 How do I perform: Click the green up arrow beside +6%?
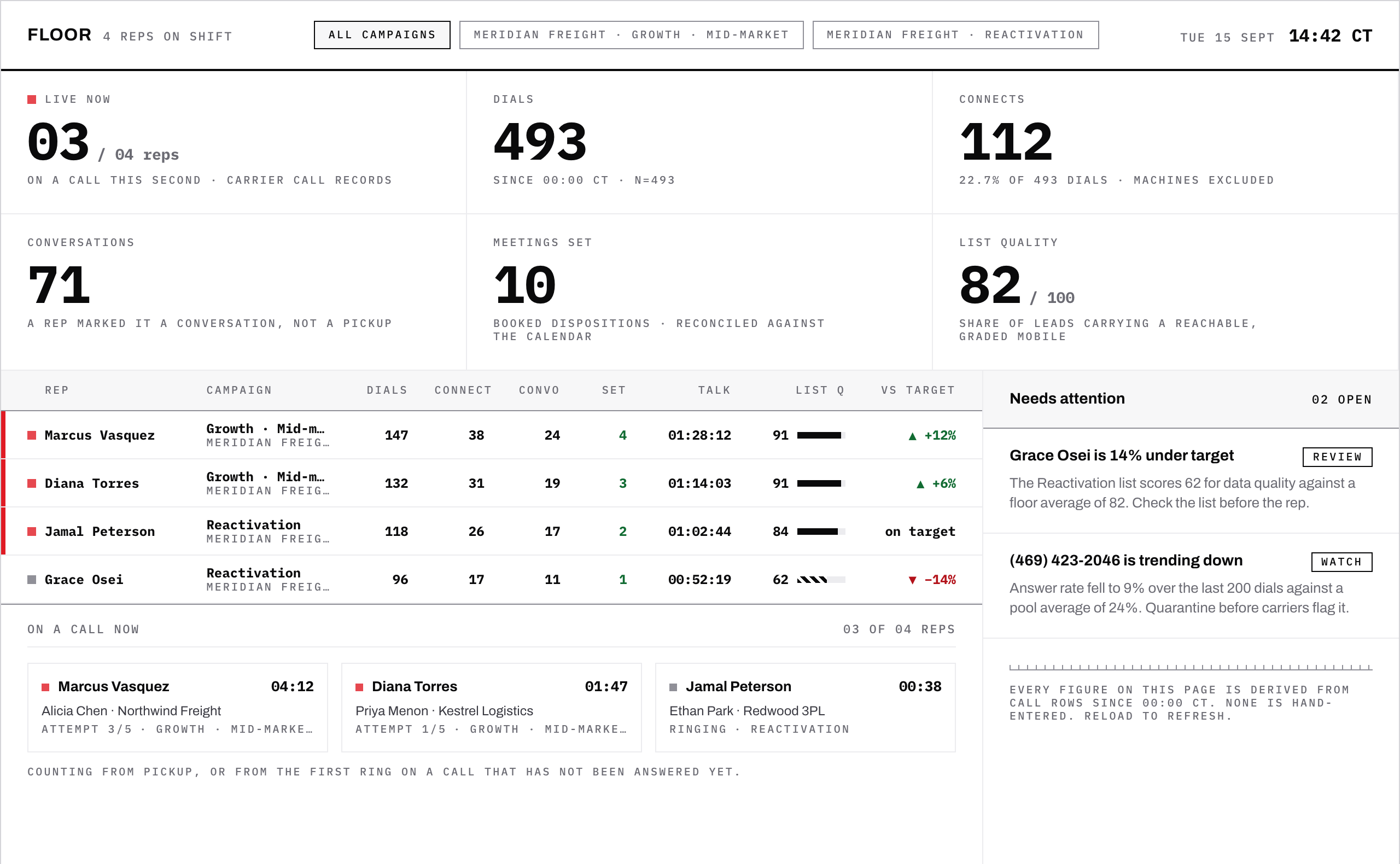[920, 484]
